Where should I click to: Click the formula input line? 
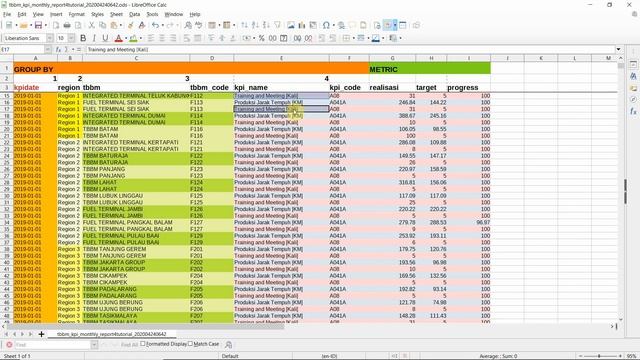tap(350, 49)
